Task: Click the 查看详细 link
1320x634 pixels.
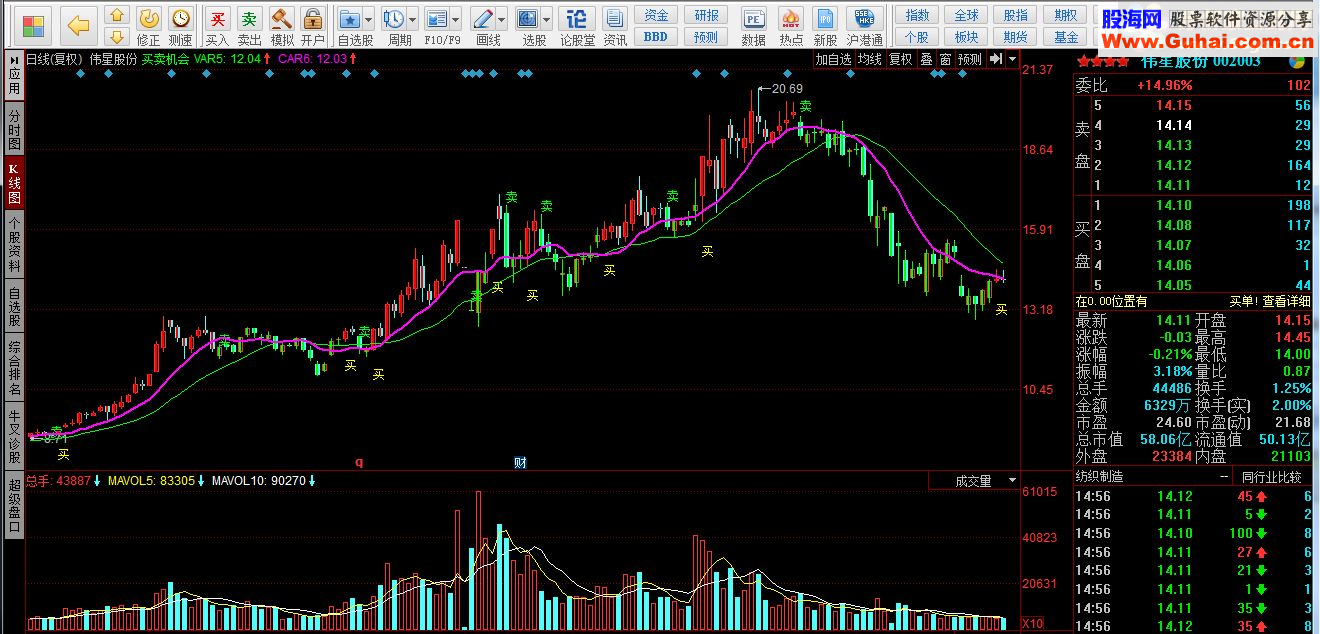Action: pos(1287,301)
